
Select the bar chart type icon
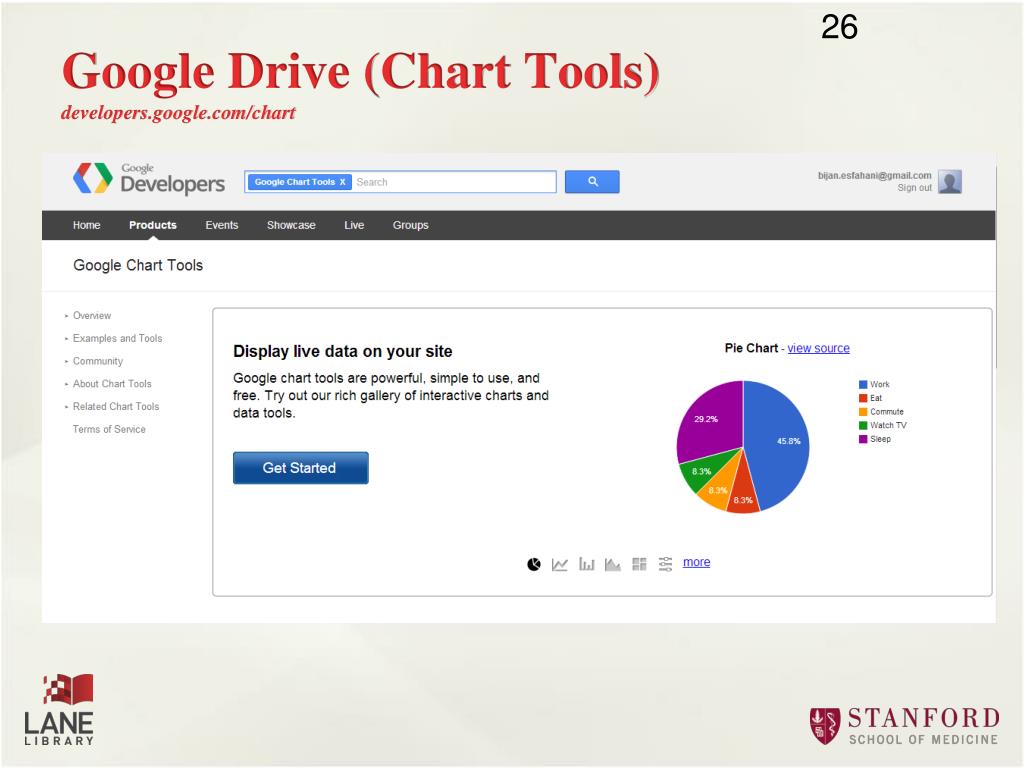pos(586,564)
